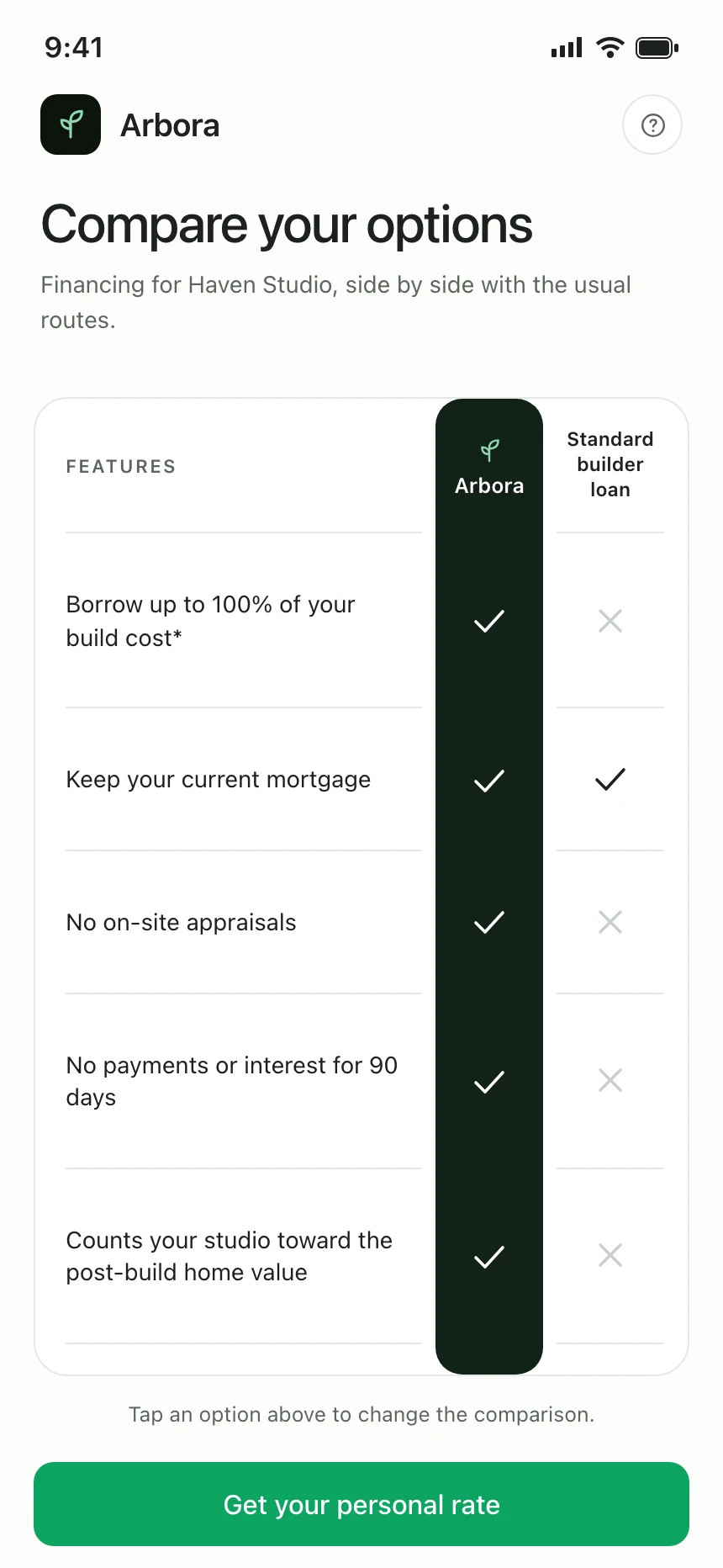The image size is (723, 1568).
Task: Click Standard loan X for post-build home value
Action: (x=610, y=1255)
